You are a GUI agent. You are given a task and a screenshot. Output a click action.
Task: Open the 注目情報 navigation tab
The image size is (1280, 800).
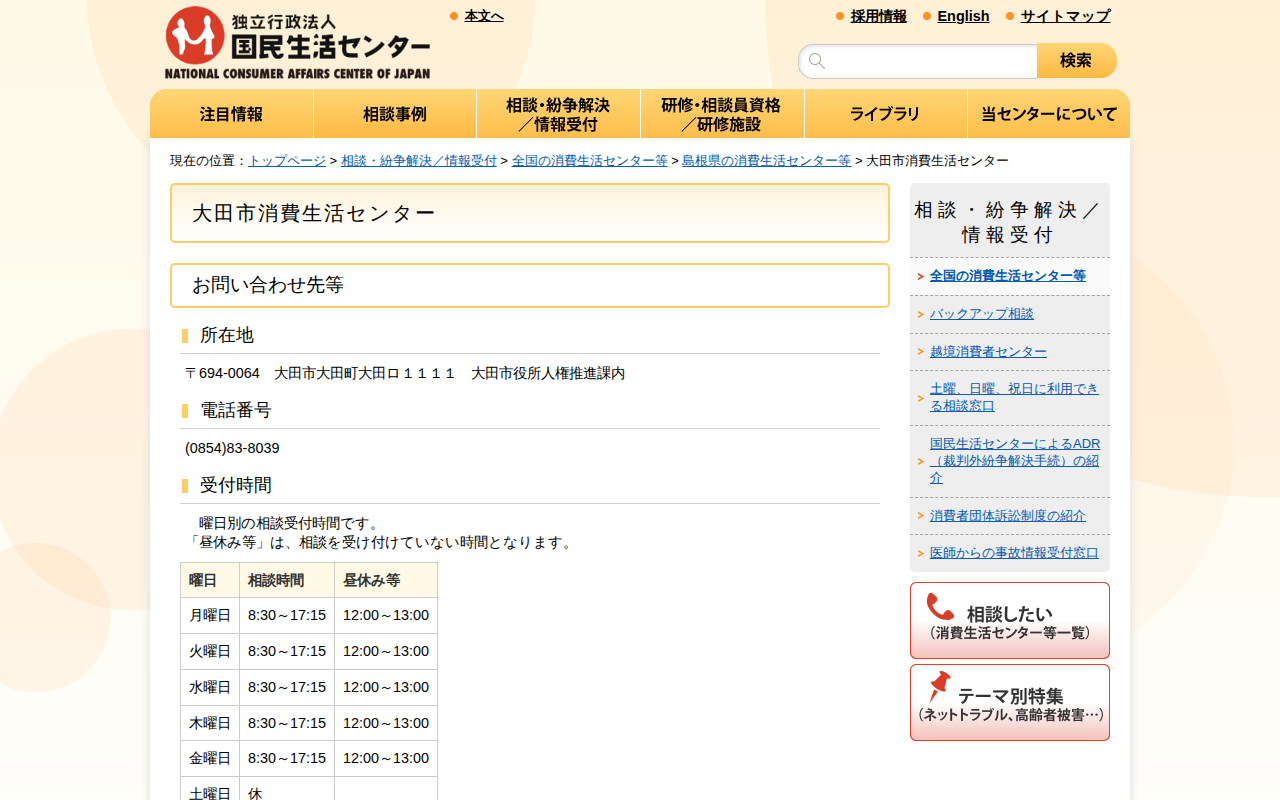click(231, 114)
